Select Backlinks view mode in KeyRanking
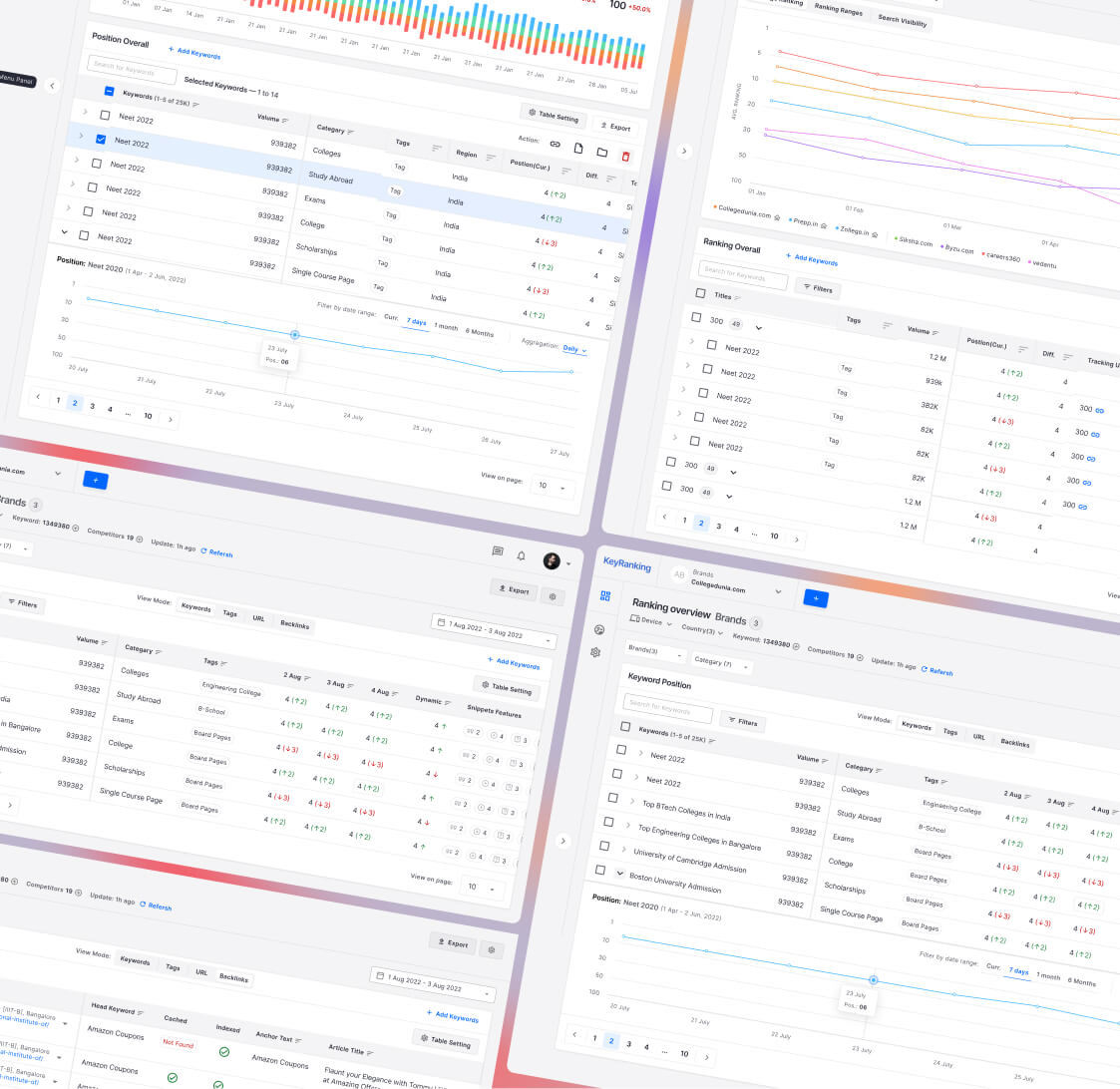Screen dimensions: 1120x1089 click(1015, 743)
